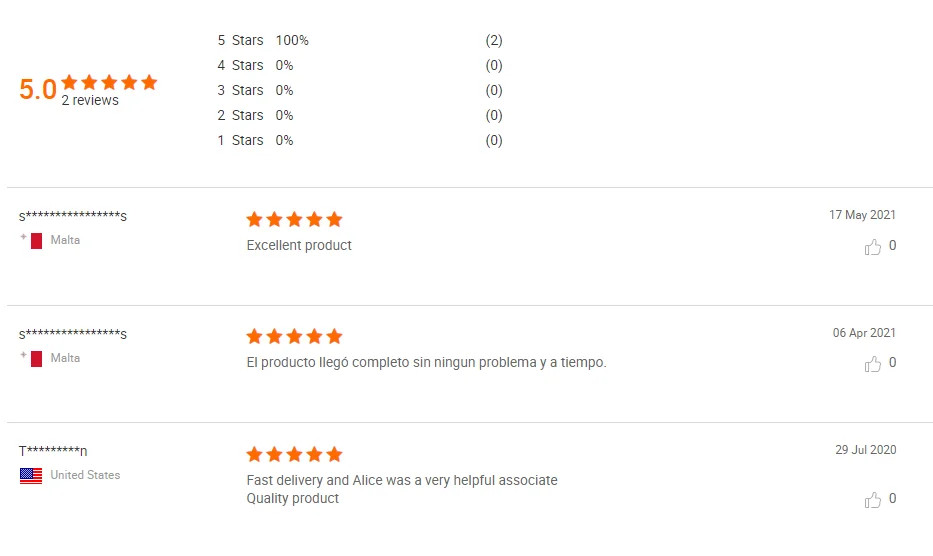Click the 5.0 average rating score
Screen dimensions: 933x556
(38, 90)
